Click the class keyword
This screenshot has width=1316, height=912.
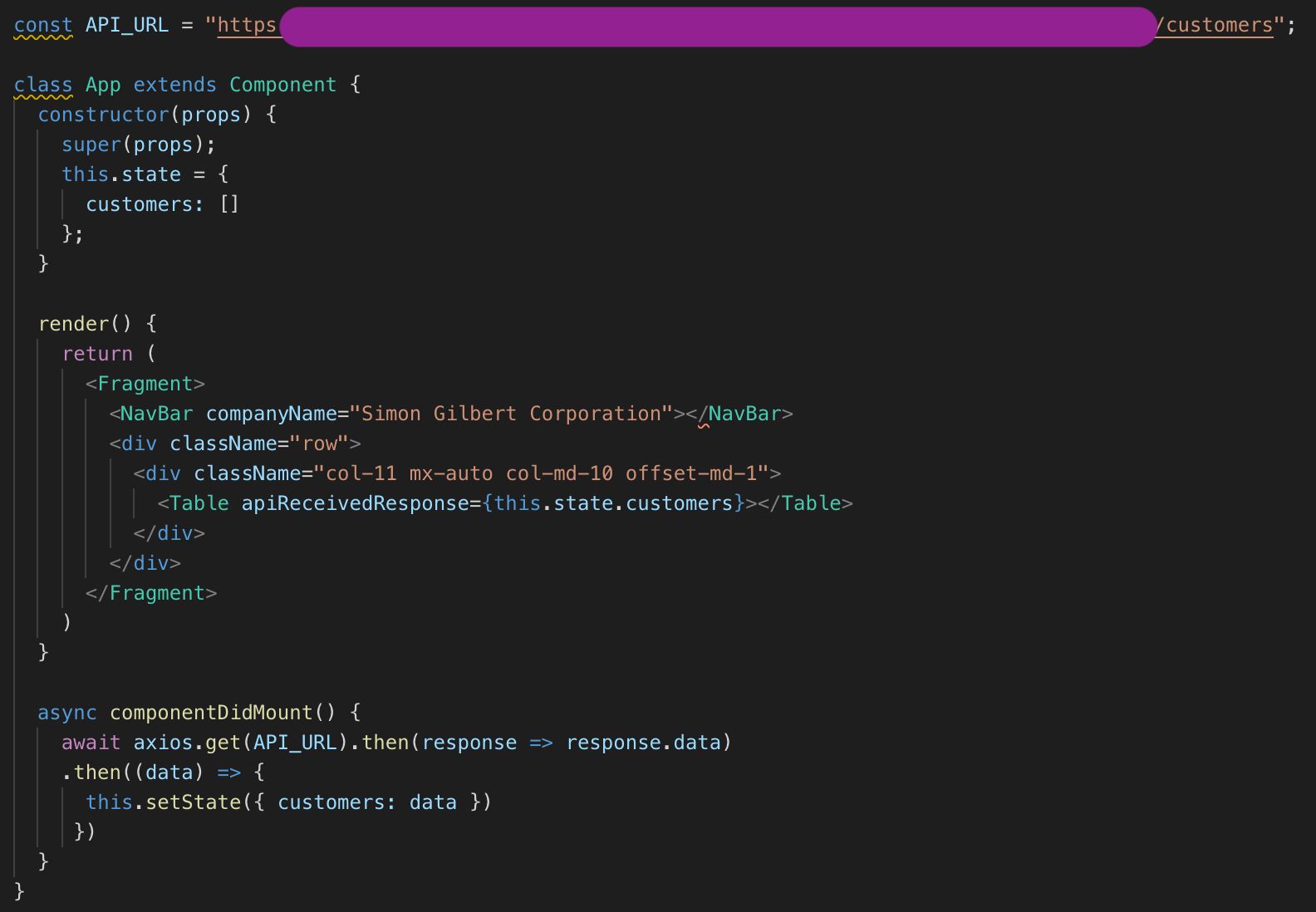point(43,85)
